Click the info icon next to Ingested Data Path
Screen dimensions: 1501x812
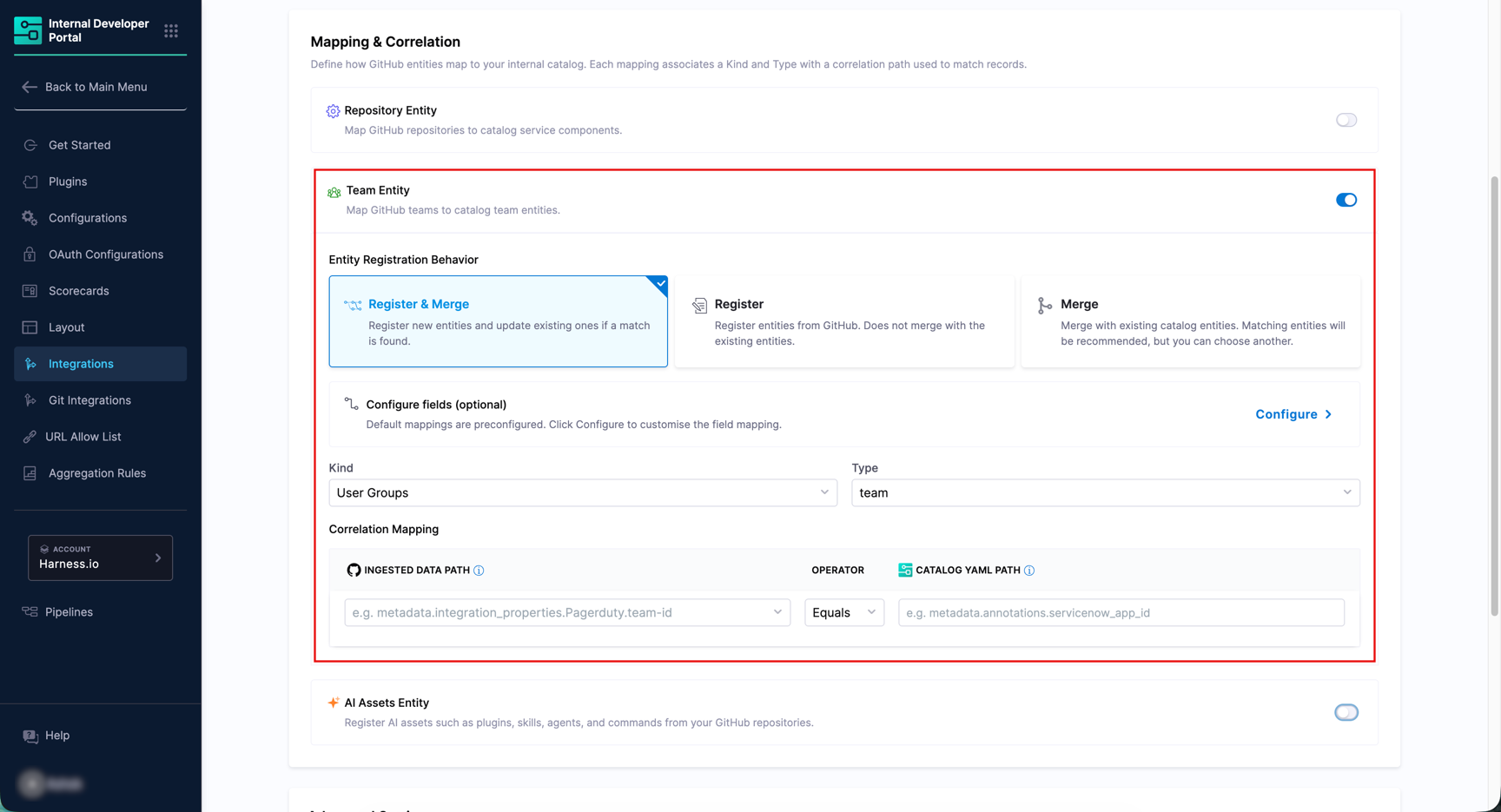pos(479,571)
